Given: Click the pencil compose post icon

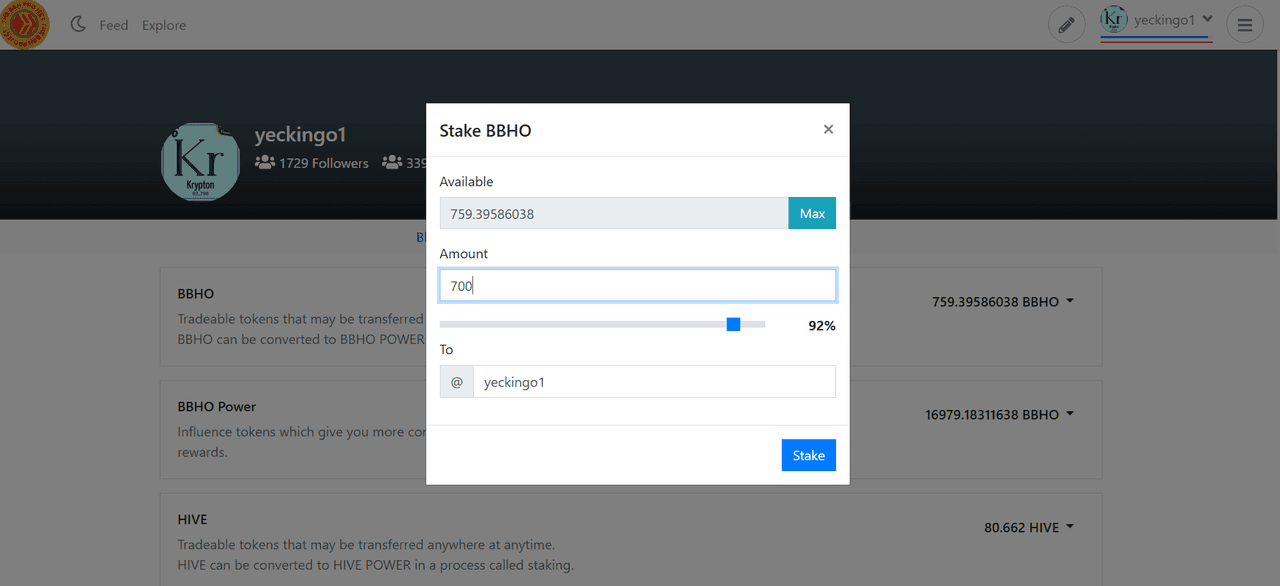Looking at the screenshot, I should coord(1066,24).
